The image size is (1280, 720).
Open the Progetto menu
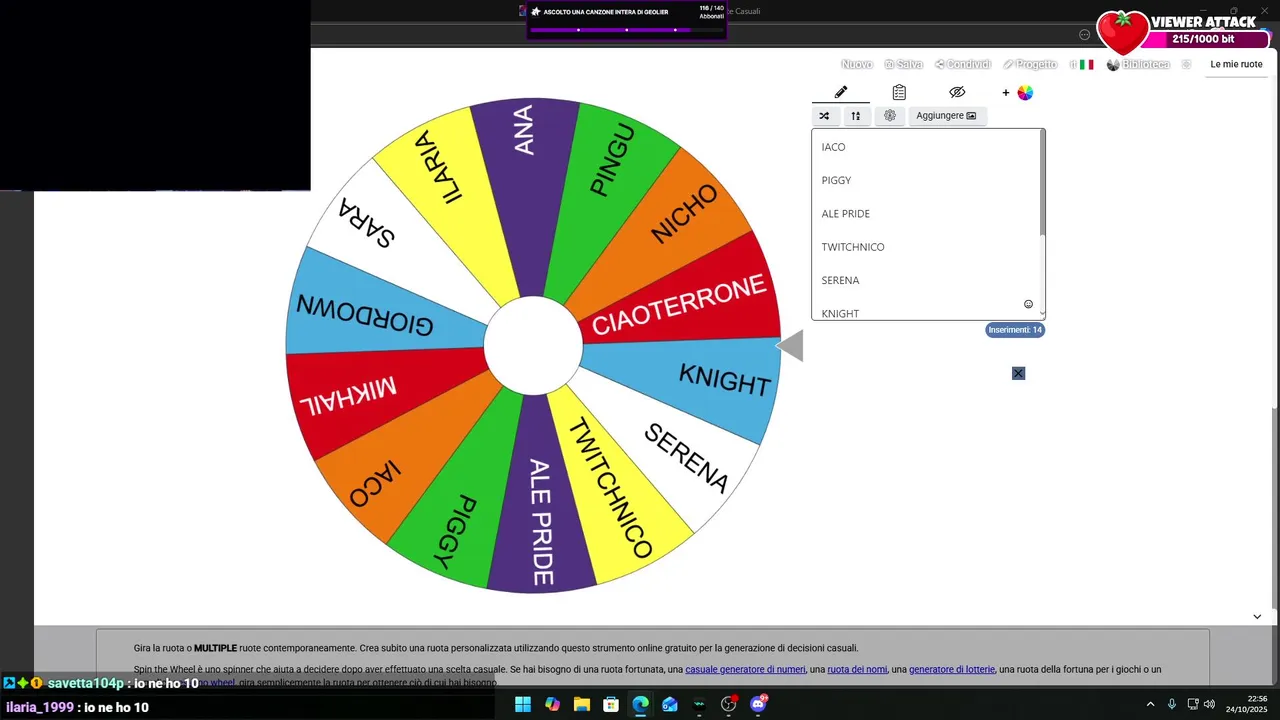pos(1030,64)
